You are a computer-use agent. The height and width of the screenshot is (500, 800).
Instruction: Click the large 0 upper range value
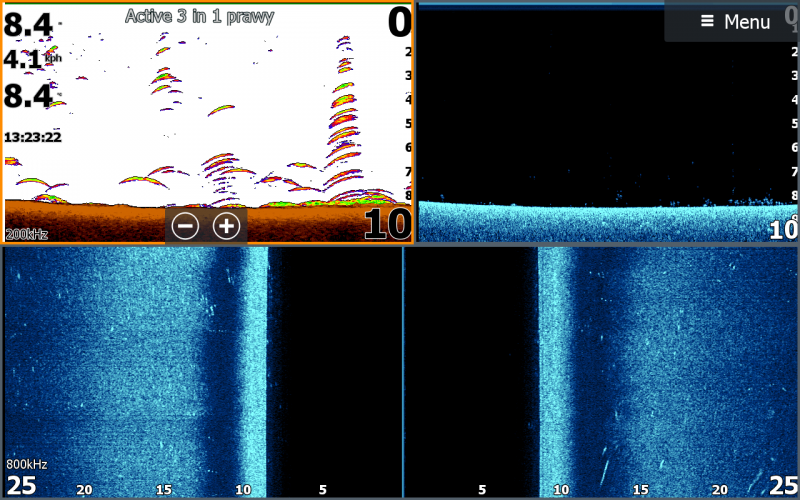398,23
